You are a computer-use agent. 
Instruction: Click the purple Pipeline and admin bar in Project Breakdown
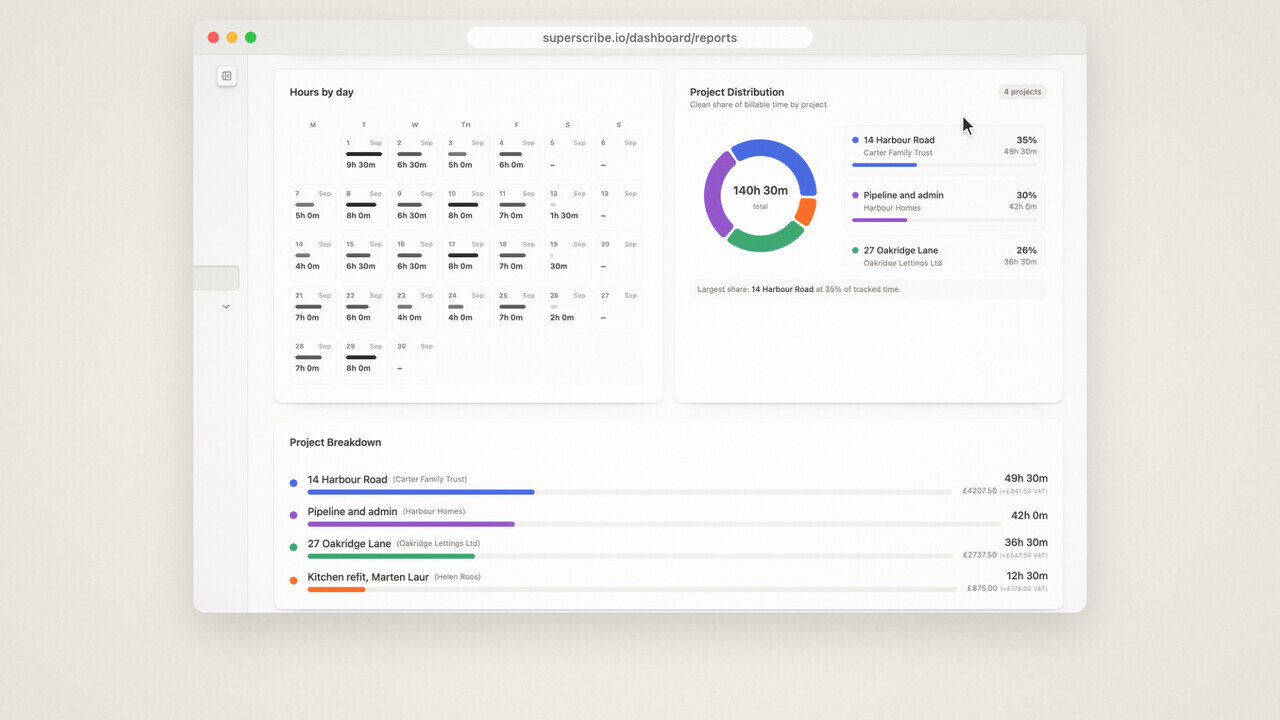click(x=411, y=524)
